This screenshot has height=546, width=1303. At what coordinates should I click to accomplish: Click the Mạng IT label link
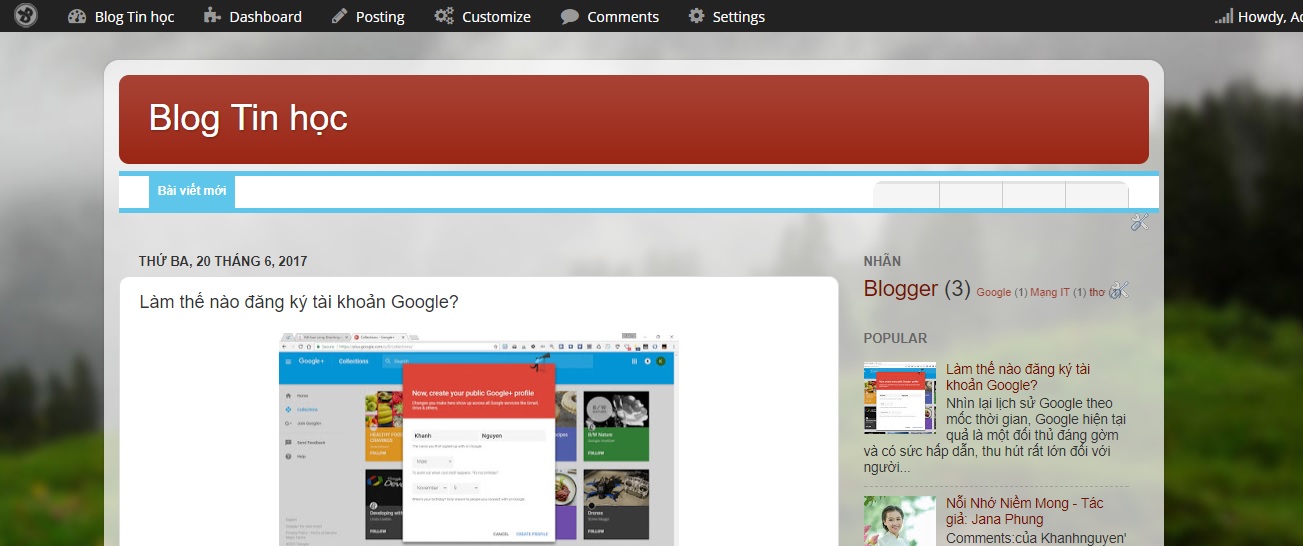(1050, 292)
